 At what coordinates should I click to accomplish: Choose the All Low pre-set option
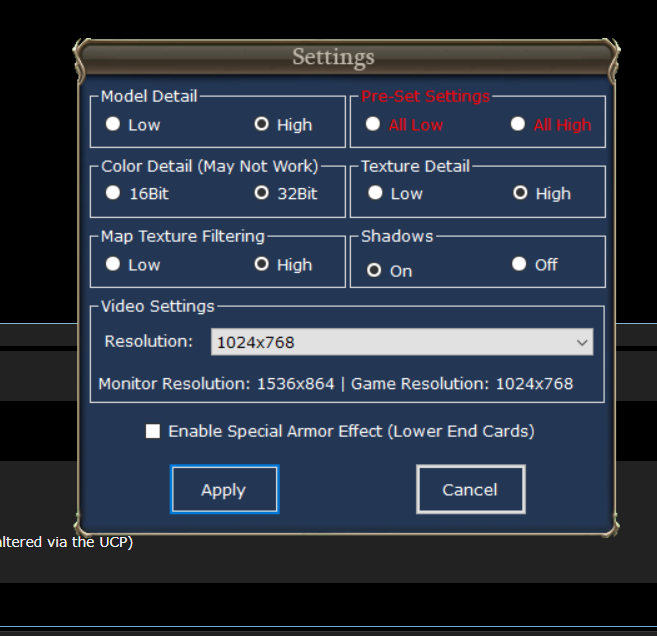pos(373,124)
